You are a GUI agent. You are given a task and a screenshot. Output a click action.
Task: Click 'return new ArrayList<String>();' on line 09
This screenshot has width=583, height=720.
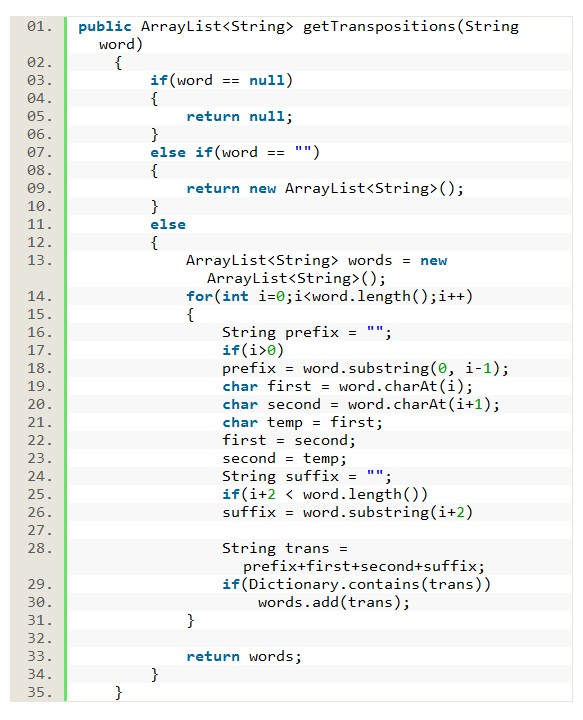(325, 189)
